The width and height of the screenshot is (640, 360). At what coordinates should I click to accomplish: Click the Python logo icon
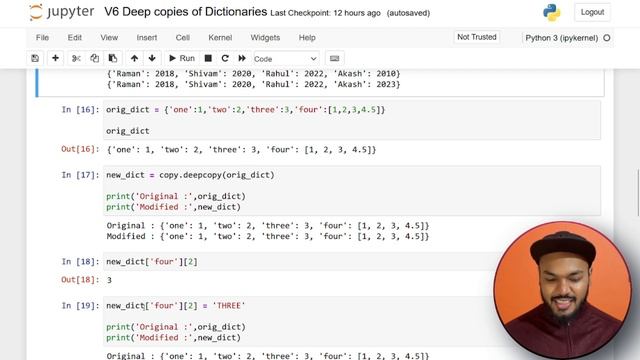[x=551, y=12]
